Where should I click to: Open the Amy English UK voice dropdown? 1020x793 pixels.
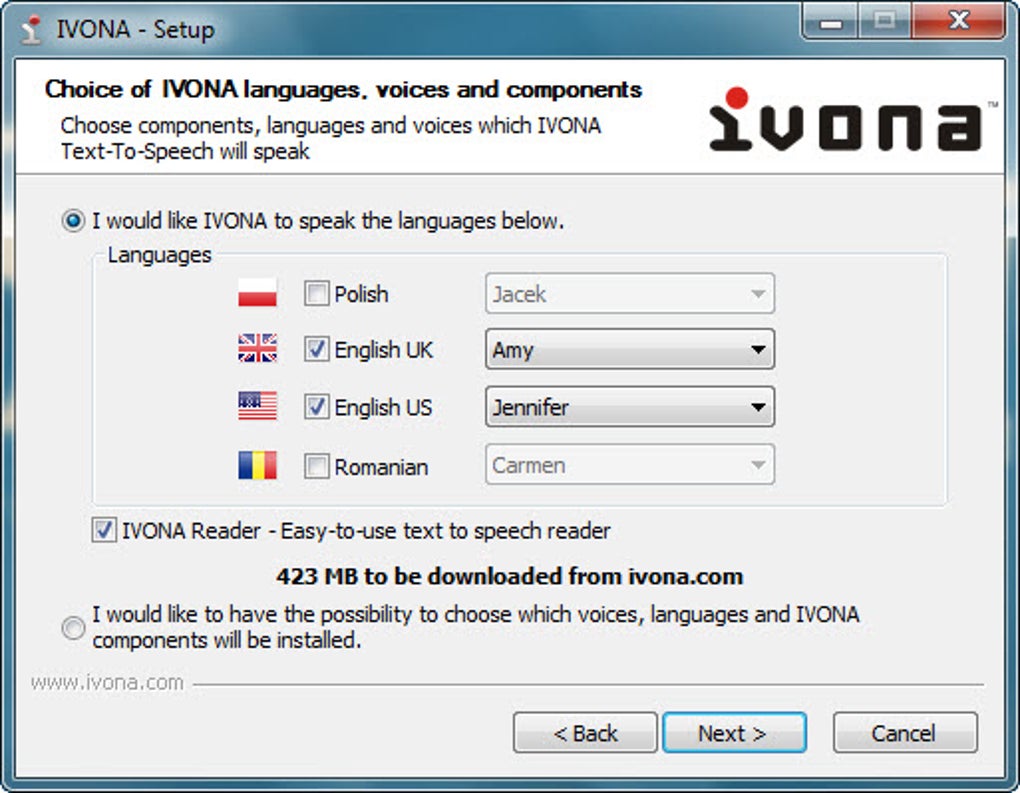pyautogui.click(x=630, y=349)
